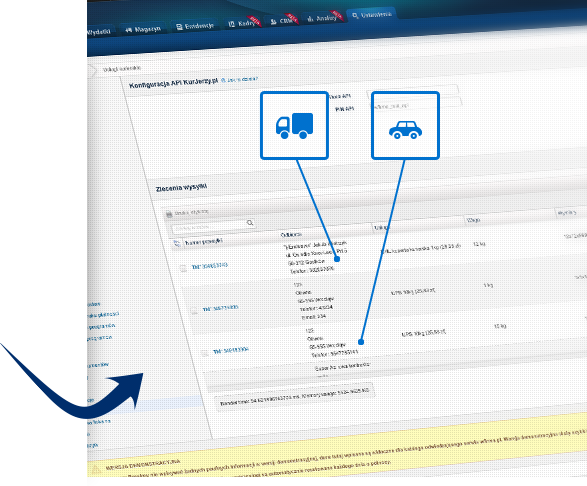Open the TNT tracking link in 10 kg row
This screenshot has width=587, height=486.
click(231, 350)
